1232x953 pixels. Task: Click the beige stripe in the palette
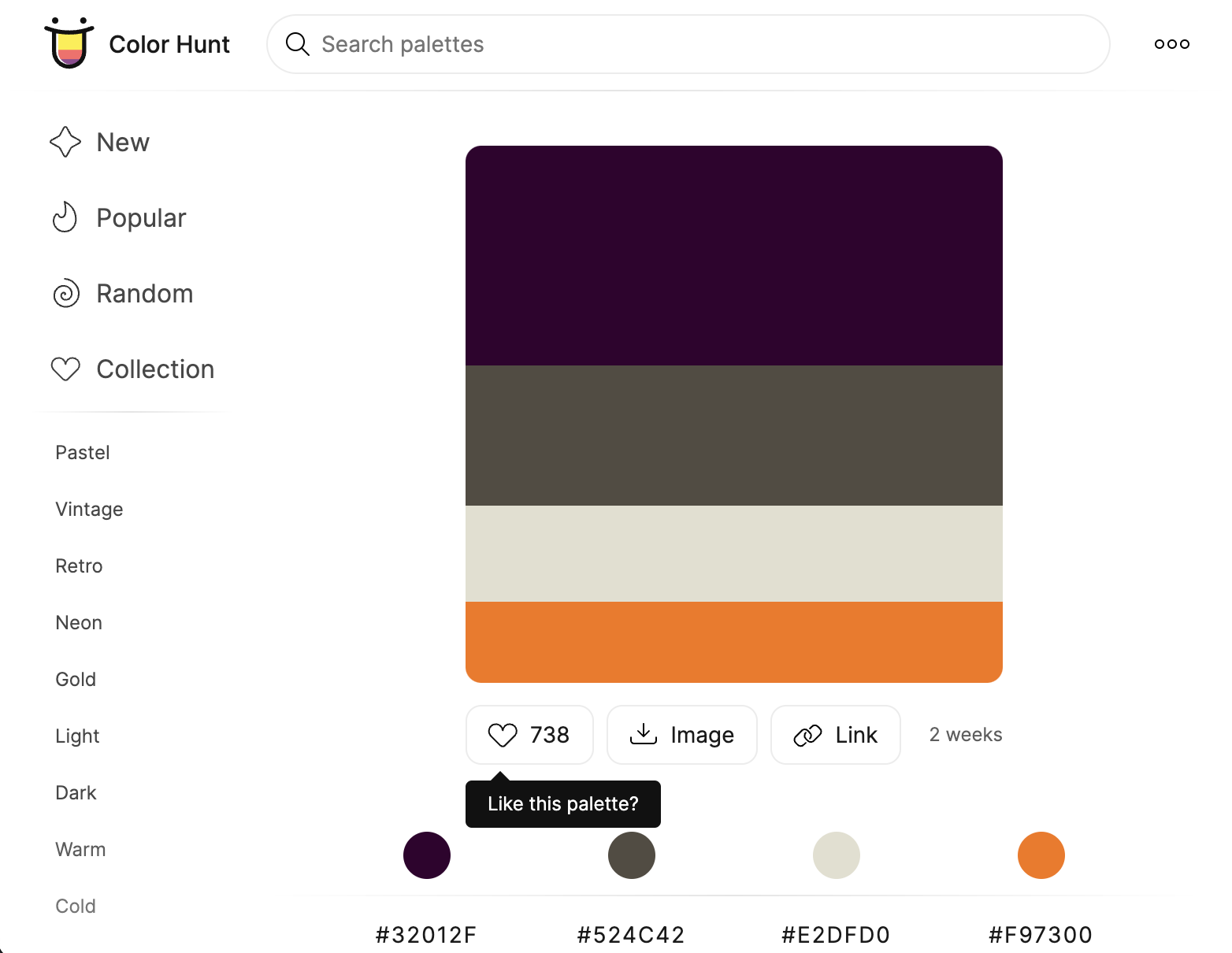tap(734, 554)
